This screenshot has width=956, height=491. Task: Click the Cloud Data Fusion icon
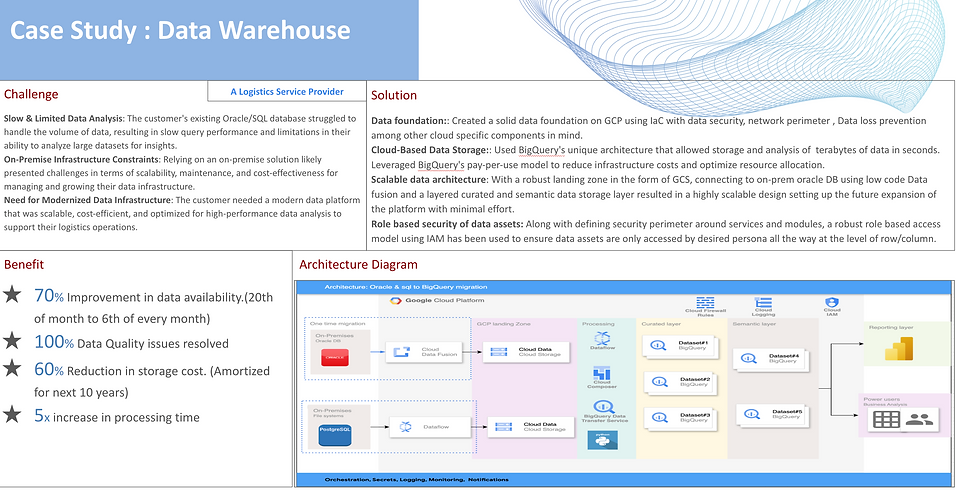402,351
